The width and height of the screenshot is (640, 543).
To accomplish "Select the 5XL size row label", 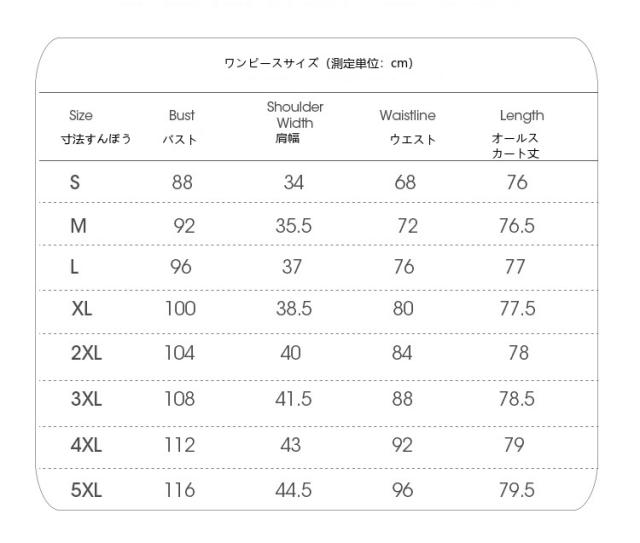I will tap(86, 489).
